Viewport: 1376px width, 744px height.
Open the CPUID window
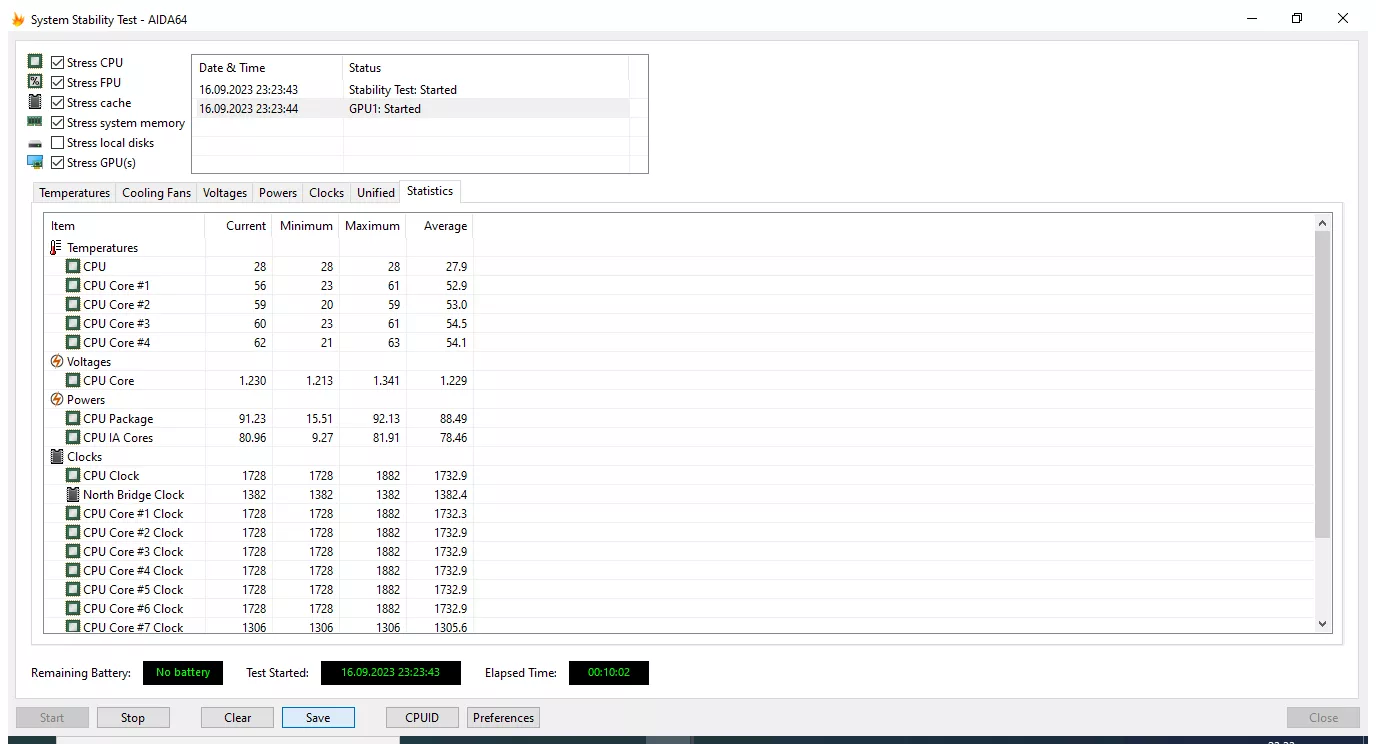[x=422, y=718]
